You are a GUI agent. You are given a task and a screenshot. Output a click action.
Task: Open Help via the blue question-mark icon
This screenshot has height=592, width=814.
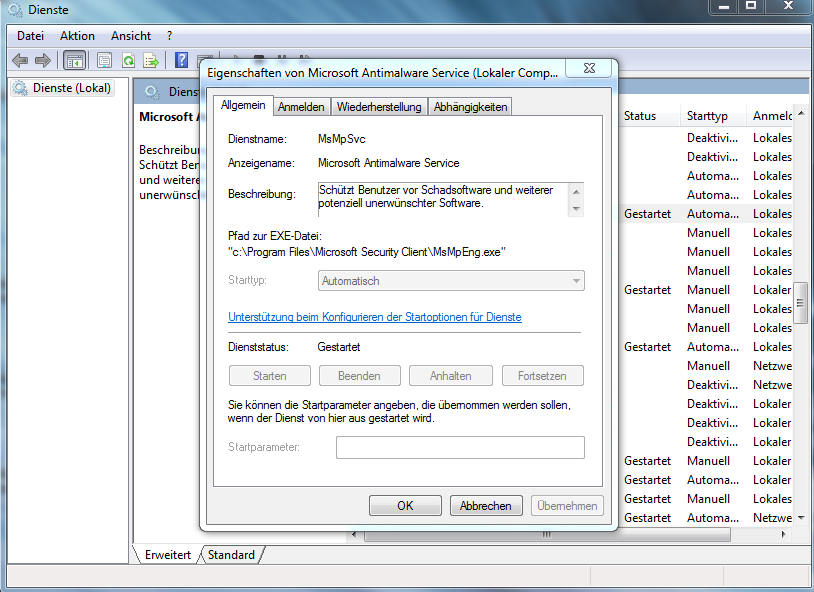point(181,60)
